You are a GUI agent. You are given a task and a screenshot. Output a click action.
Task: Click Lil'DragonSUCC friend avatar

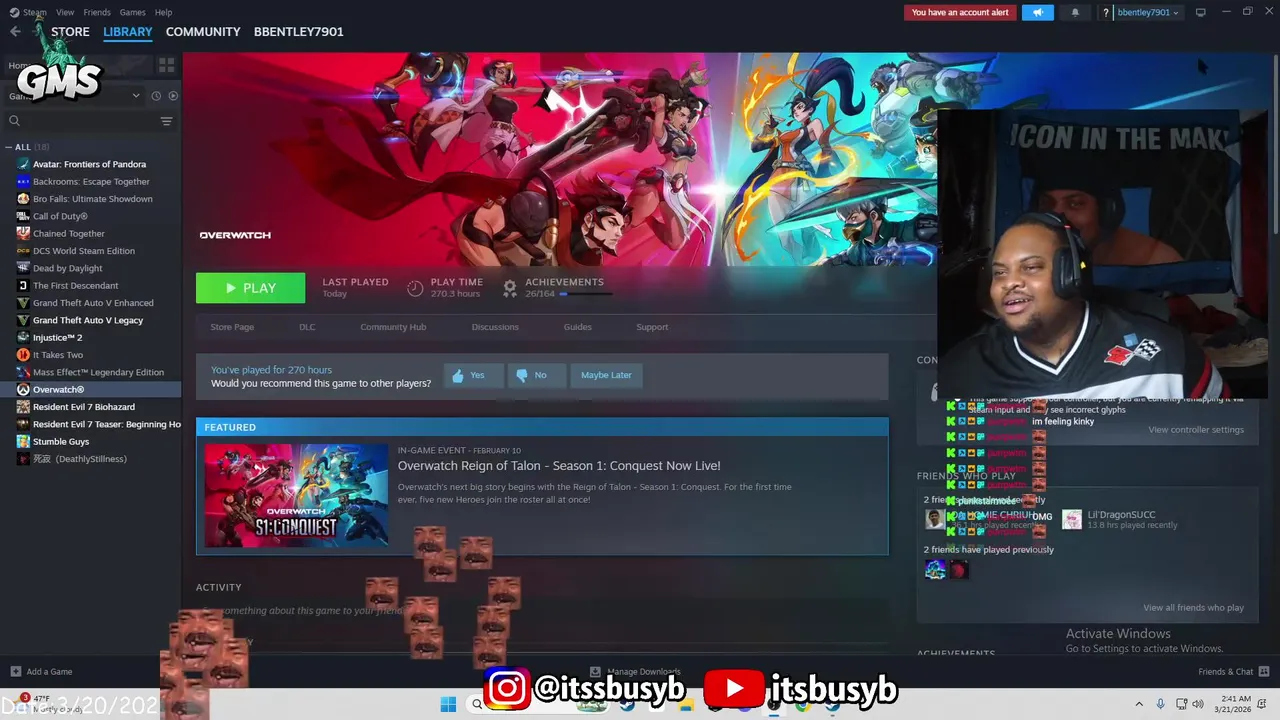pos(1071,519)
